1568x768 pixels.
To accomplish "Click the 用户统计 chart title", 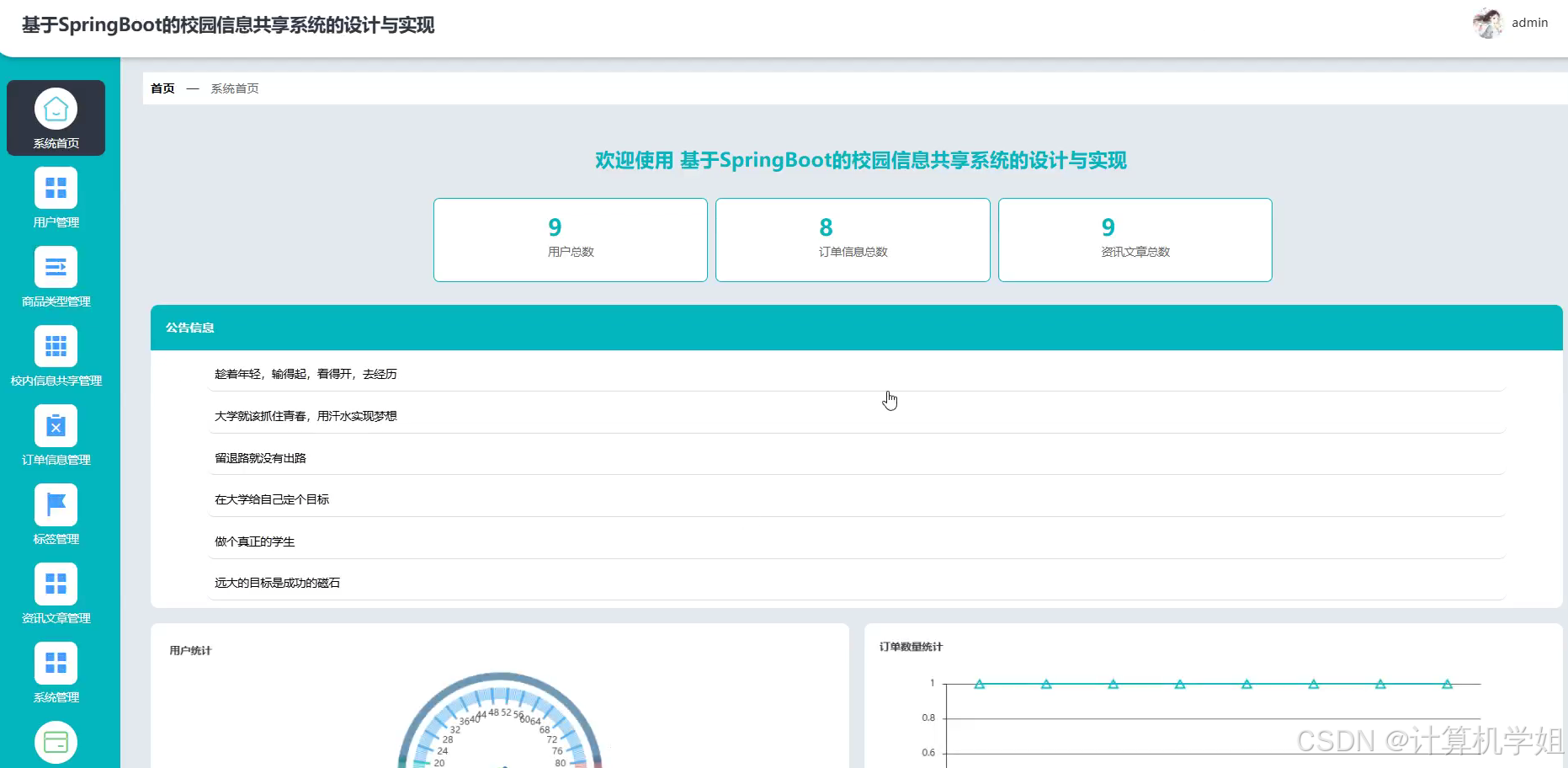I will (x=190, y=650).
